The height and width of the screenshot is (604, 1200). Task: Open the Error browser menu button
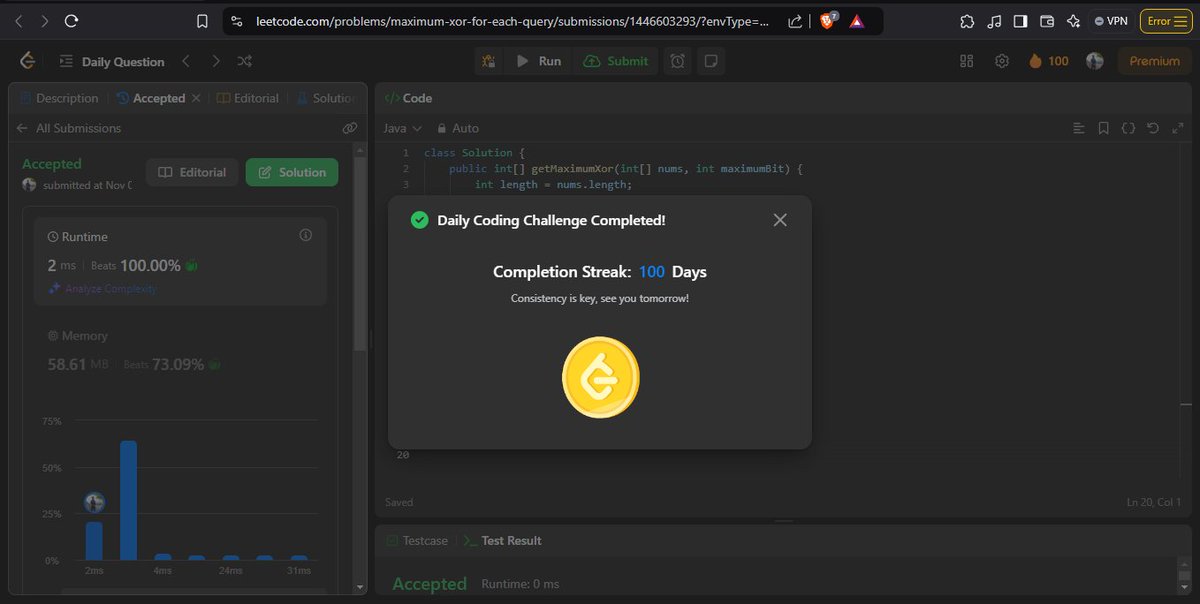(1165, 20)
